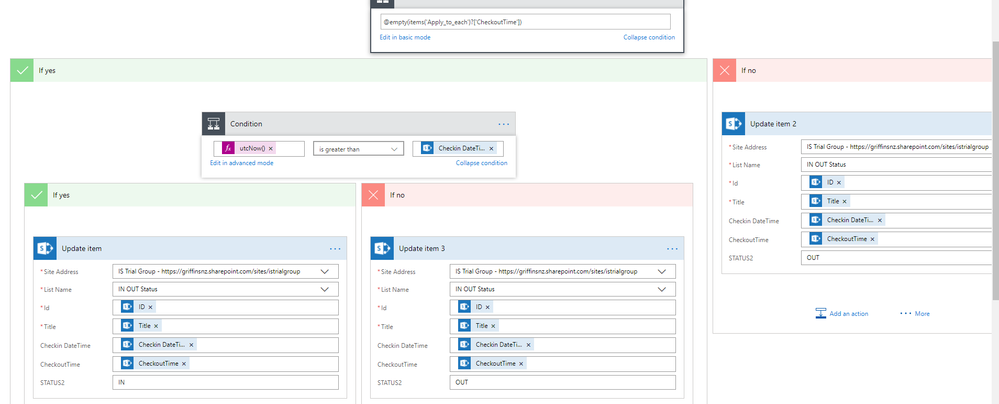Click the utcNow() fx expression icon
The height and width of the screenshot is (404, 999).
[229, 148]
